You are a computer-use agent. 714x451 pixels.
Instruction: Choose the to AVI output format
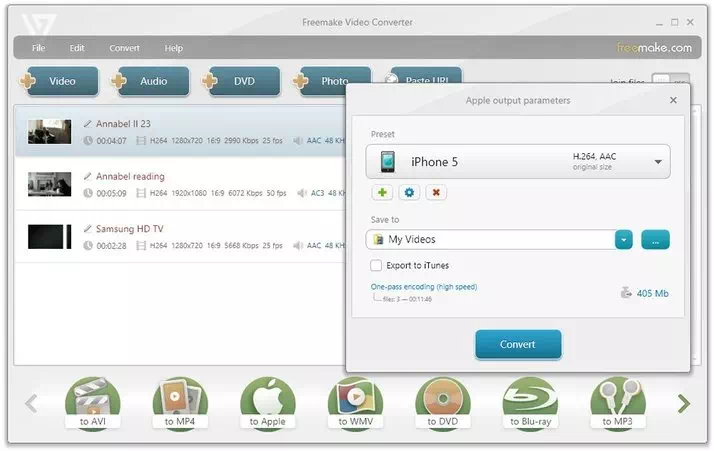[x=92, y=403]
